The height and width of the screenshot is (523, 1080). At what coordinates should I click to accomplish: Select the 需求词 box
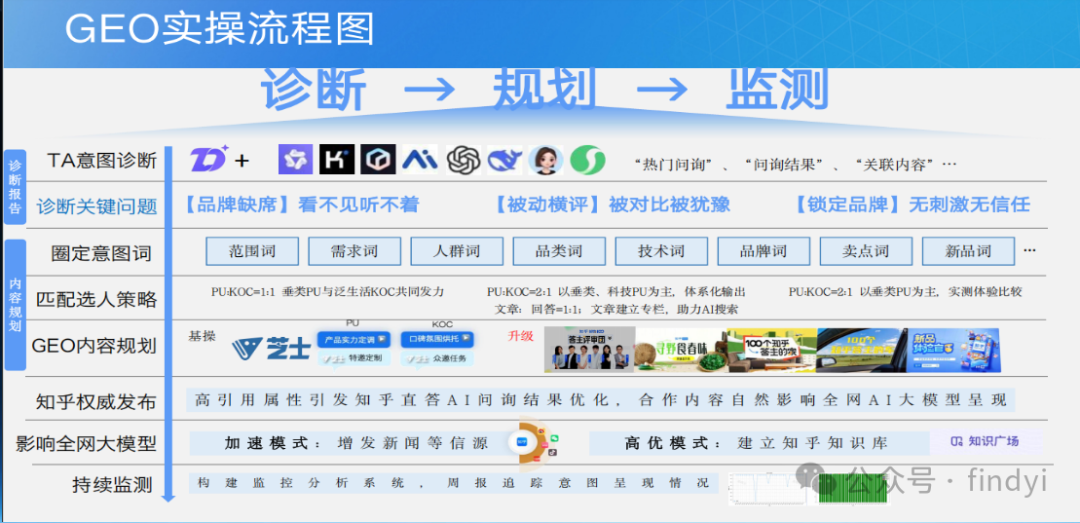[354, 252]
